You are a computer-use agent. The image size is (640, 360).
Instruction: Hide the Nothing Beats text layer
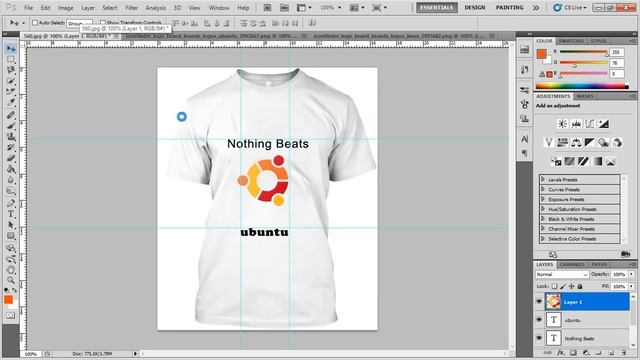539,338
